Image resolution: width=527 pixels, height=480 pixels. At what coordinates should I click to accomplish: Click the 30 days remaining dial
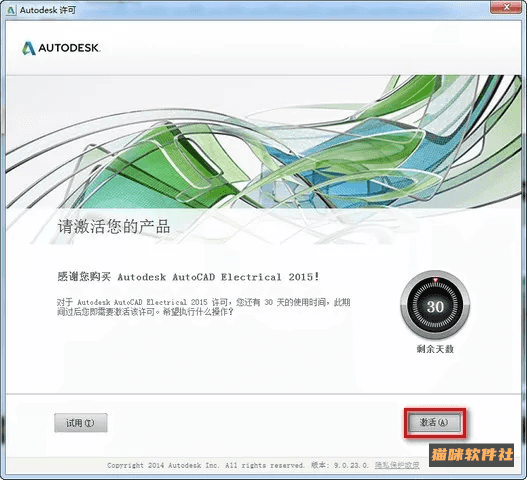pyautogui.click(x=435, y=306)
